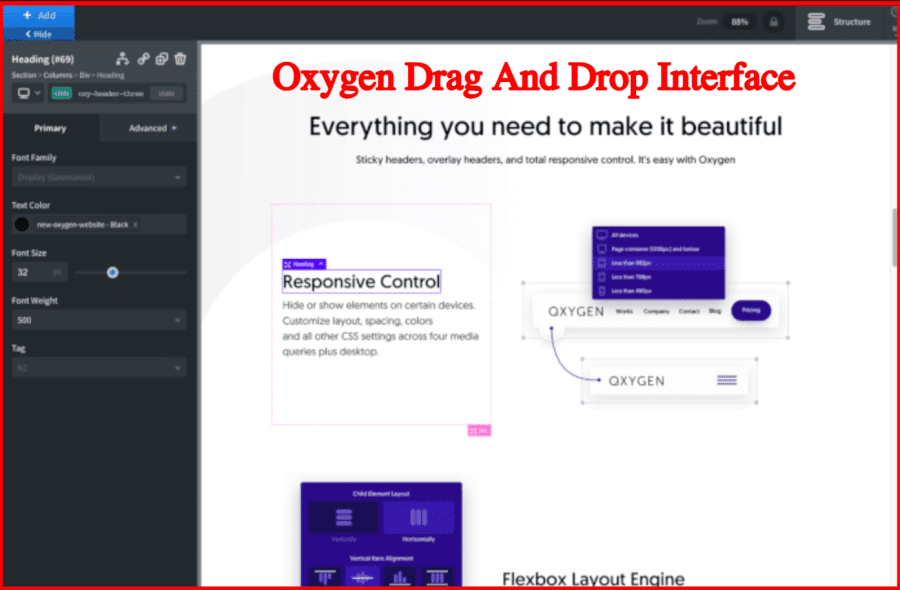
Task: Open the device media query selector
Action: [x=29, y=93]
